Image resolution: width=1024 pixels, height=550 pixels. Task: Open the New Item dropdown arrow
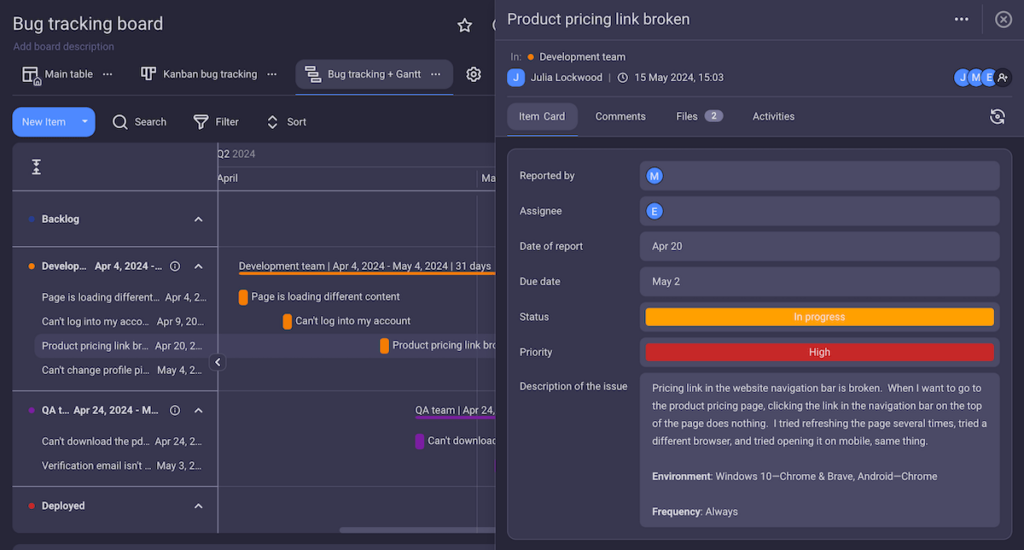(x=85, y=121)
